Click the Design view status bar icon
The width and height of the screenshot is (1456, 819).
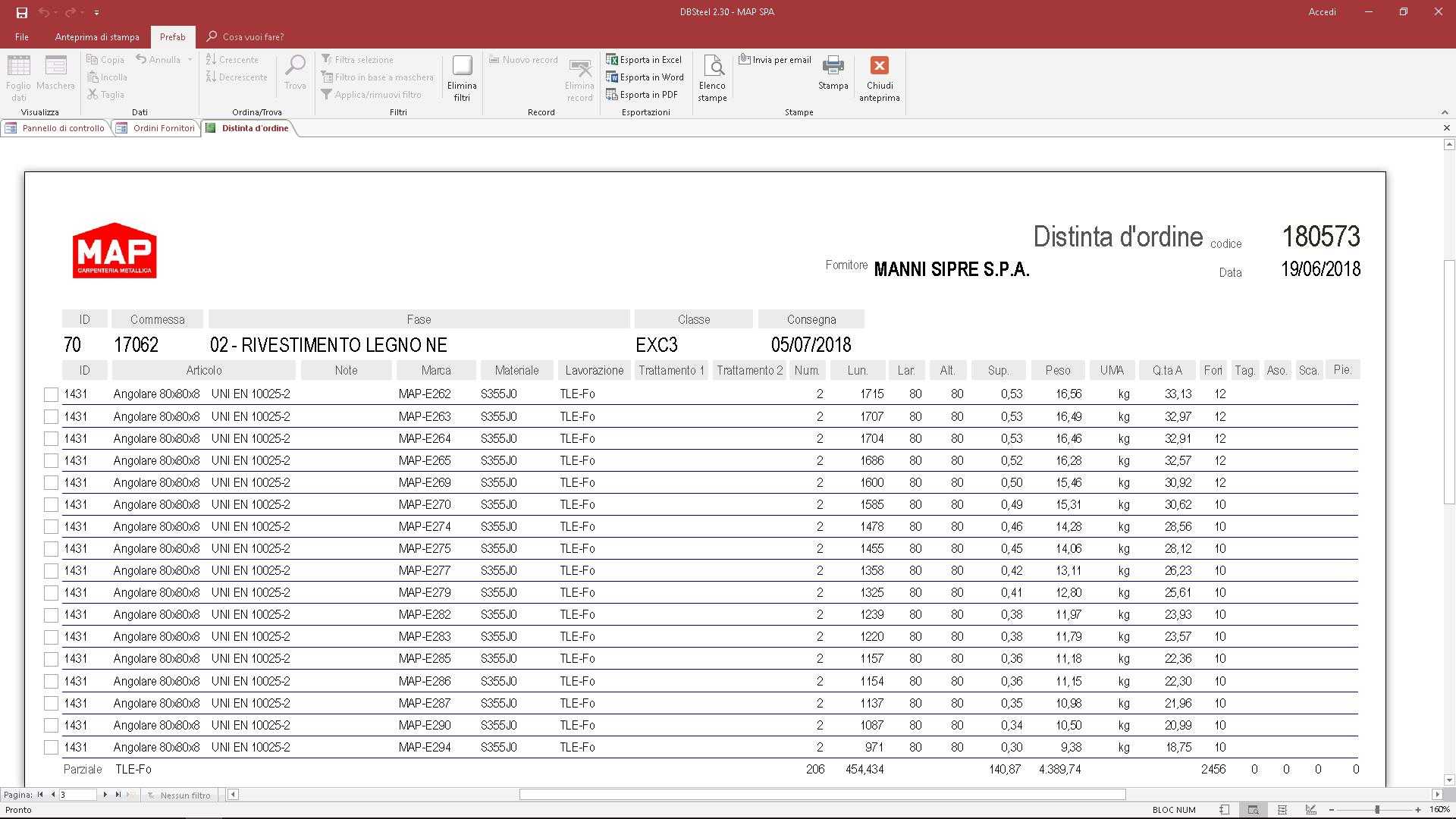click(x=1310, y=810)
